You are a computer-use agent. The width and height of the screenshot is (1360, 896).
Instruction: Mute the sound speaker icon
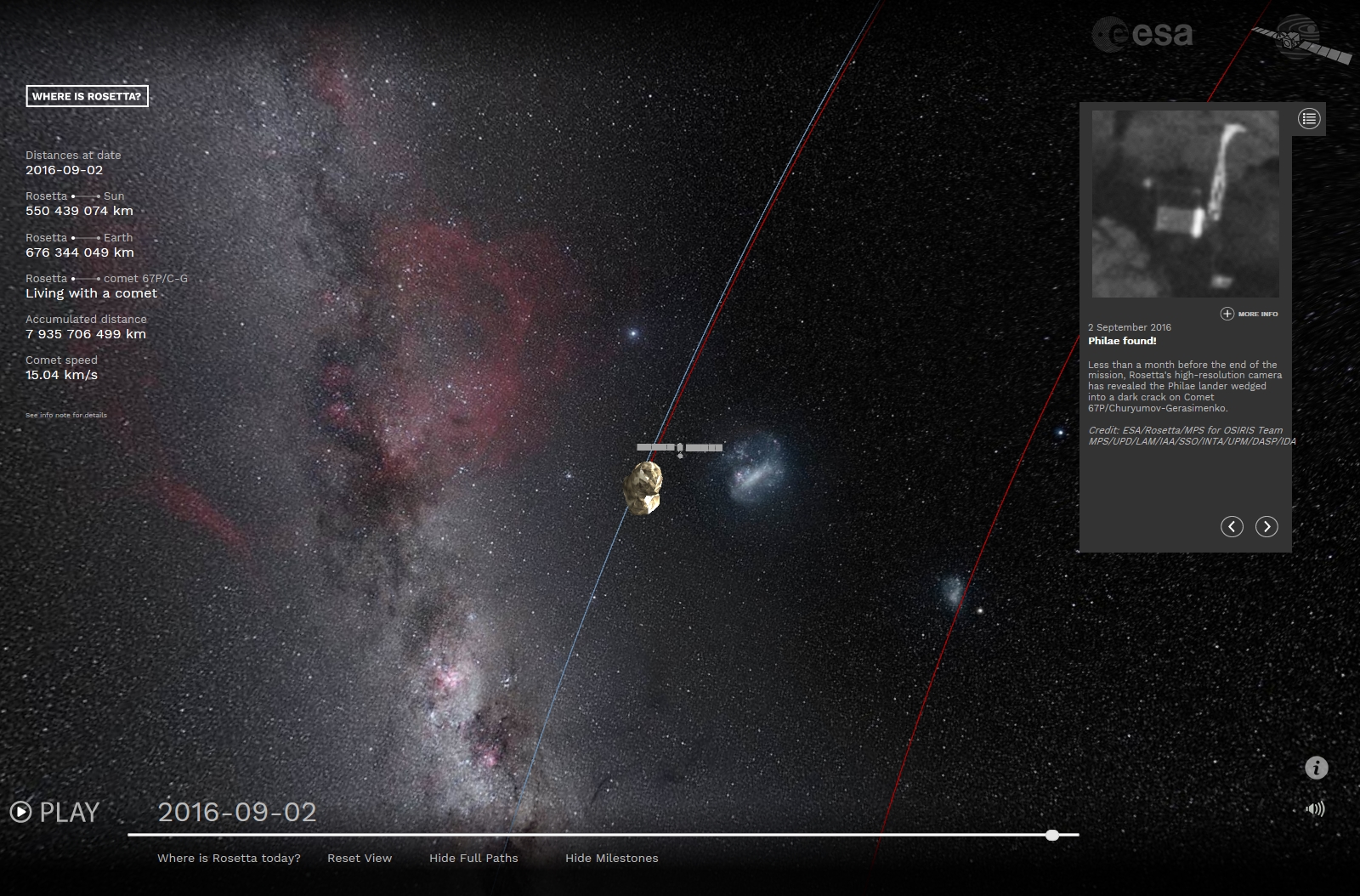1315,808
